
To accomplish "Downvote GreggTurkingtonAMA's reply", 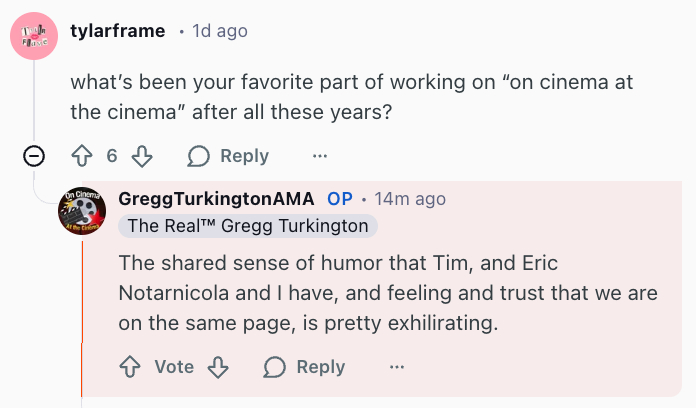I will [218, 367].
